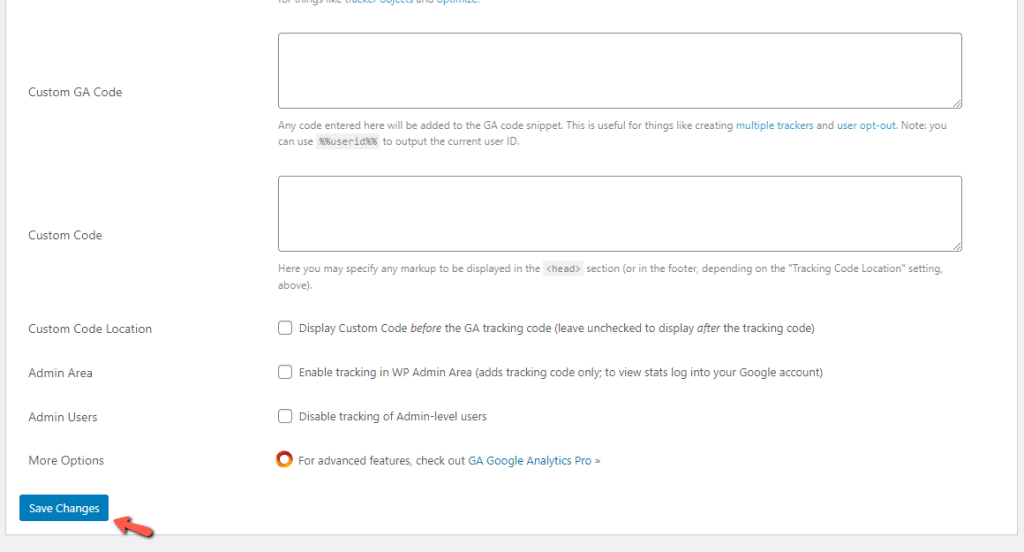Click the %%userid%% code snippet text
The width and height of the screenshot is (1024, 552).
click(x=347, y=141)
